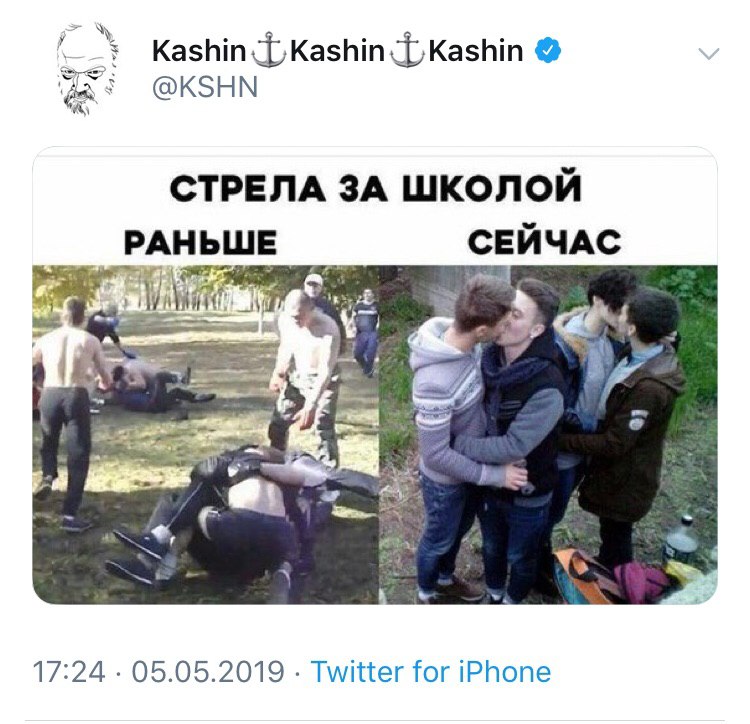This screenshot has width=750, height=724.
Task: Click the 17:24 tweet timestamp
Action: pyautogui.click(x=69, y=672)
